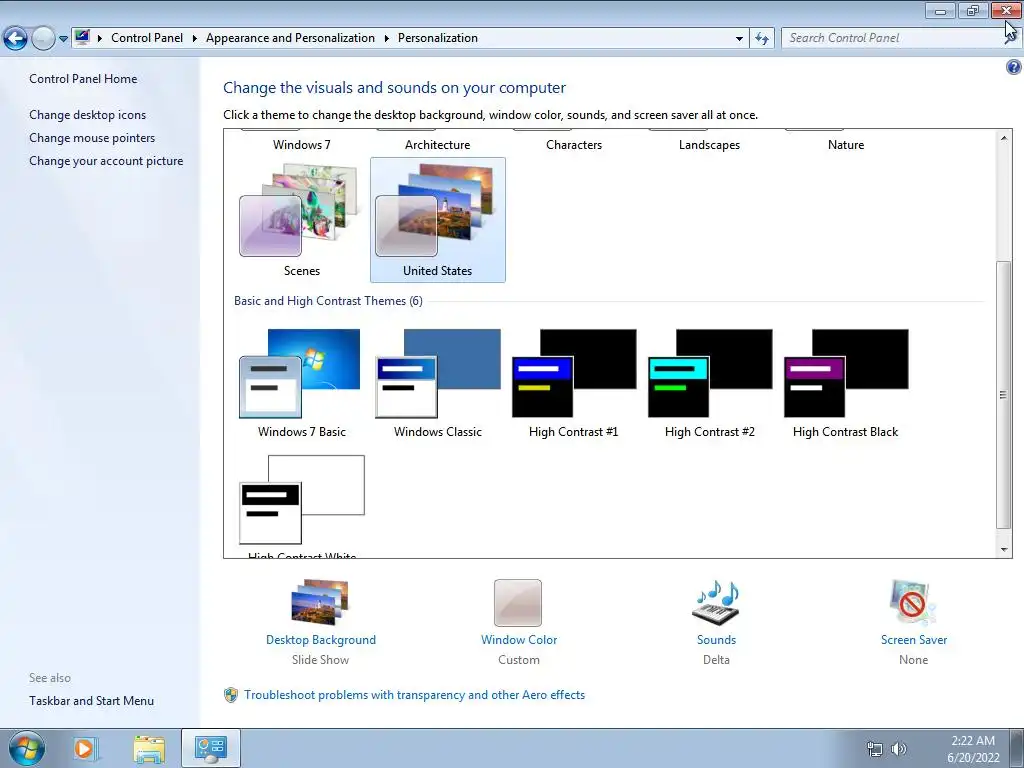Screen dimensions: 1024x768
Task: Open the address bar history dropdown
Action: tap(739, 39)
